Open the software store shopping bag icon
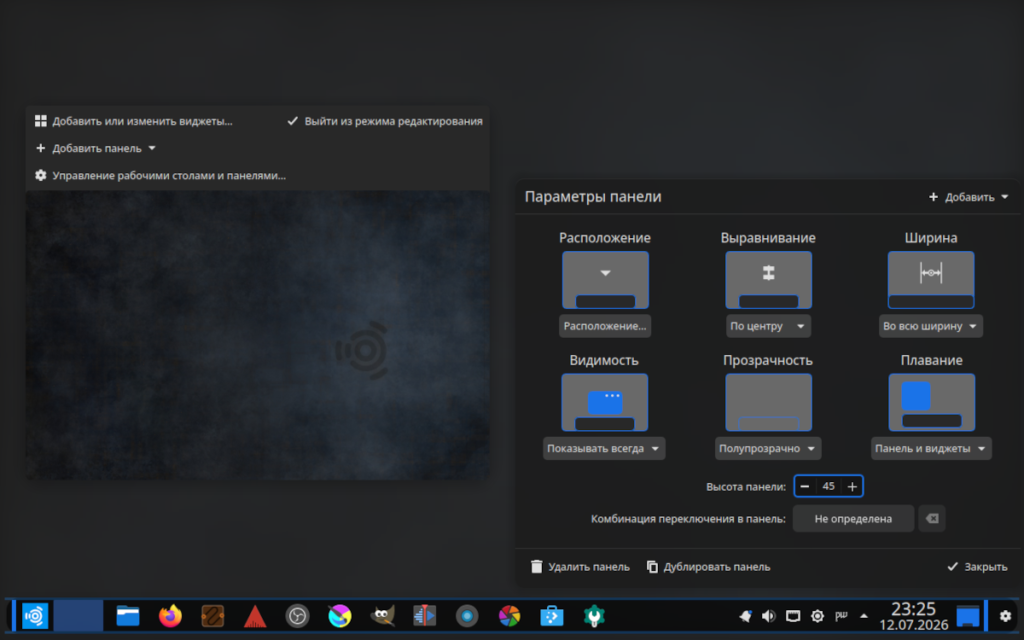 [552, 616]
